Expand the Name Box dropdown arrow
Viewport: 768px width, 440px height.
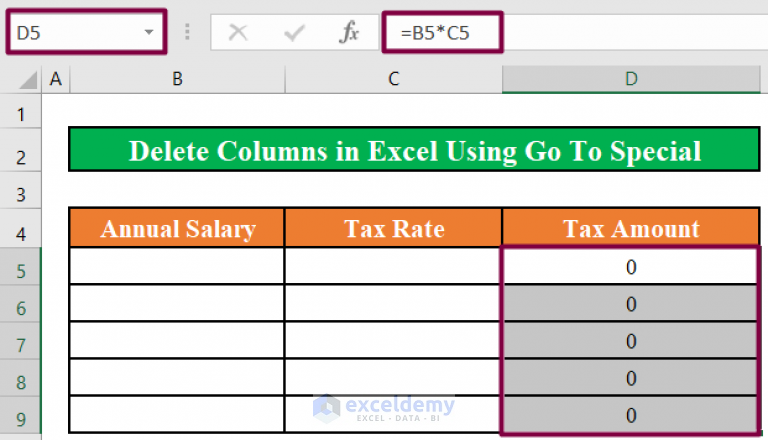pos(148,32)
